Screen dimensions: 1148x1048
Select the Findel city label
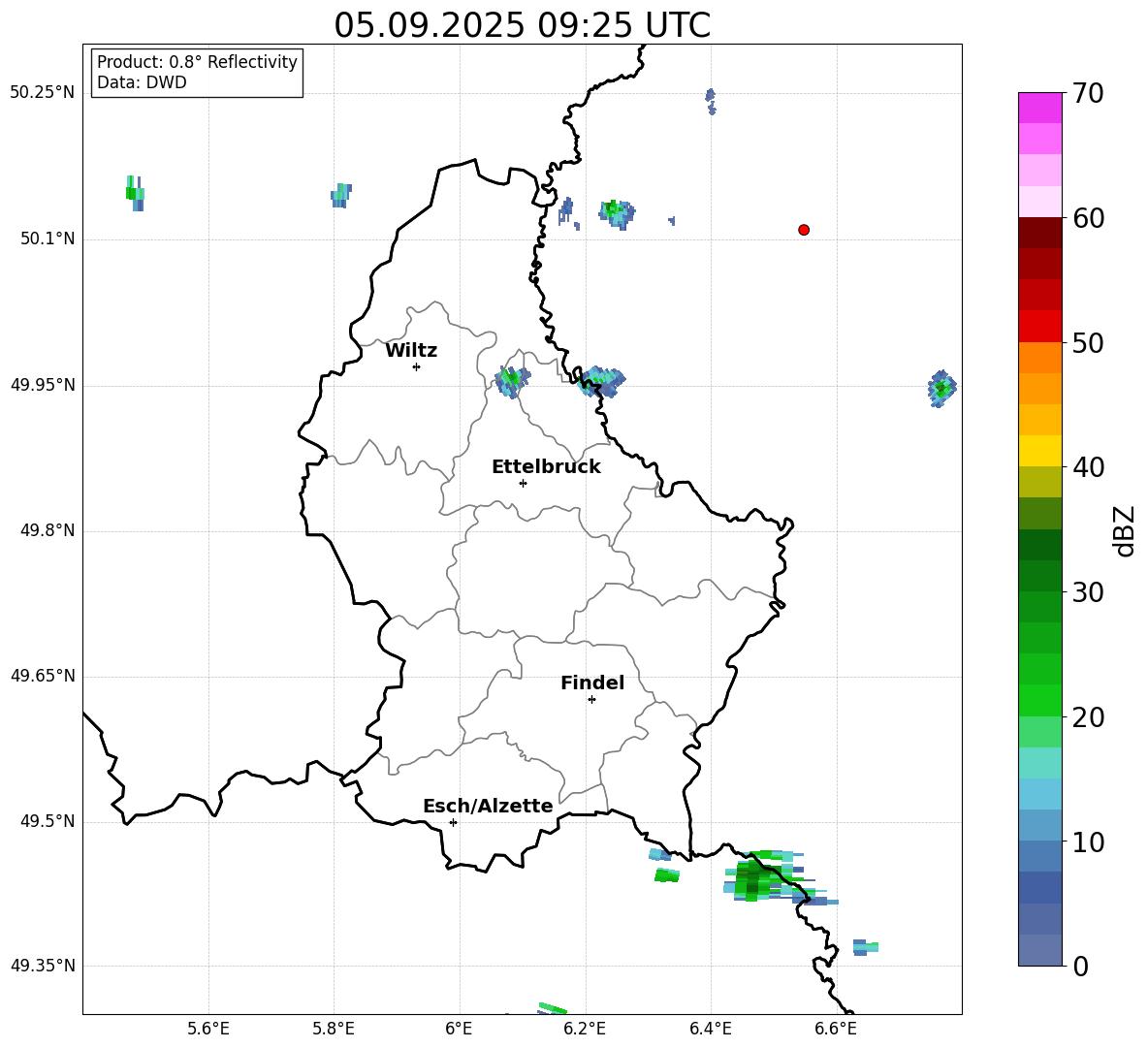point(592,683)
